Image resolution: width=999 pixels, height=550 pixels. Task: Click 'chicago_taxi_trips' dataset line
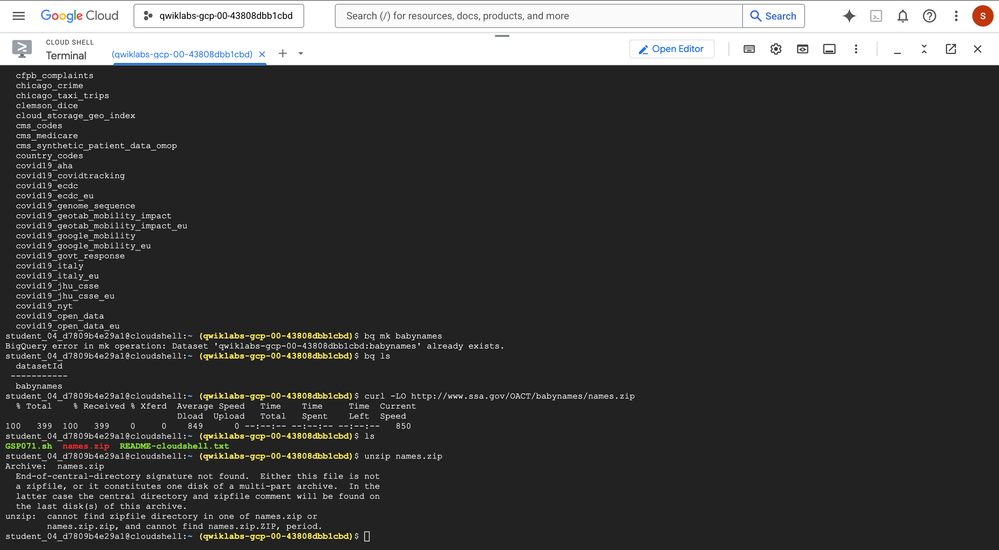click(x=62, y=96)
